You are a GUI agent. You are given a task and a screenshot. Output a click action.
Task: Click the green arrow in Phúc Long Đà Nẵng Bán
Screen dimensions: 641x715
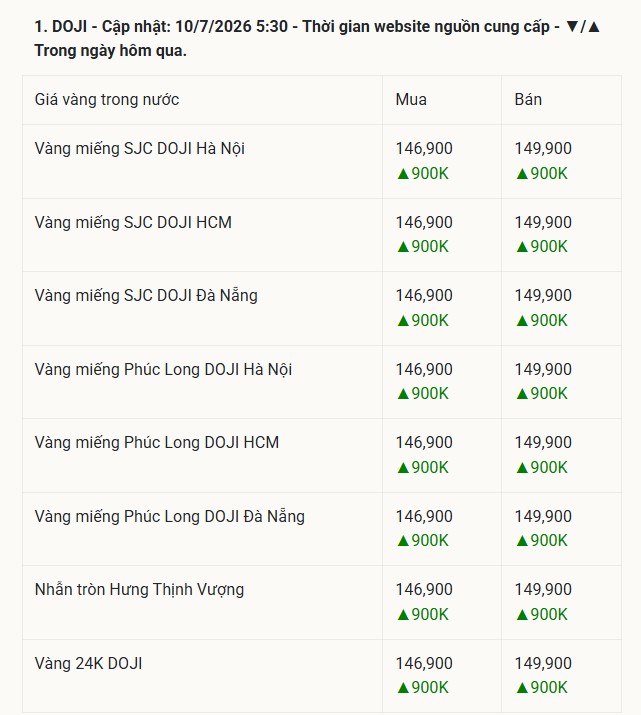pyautogui.click(x=522, y=541)
